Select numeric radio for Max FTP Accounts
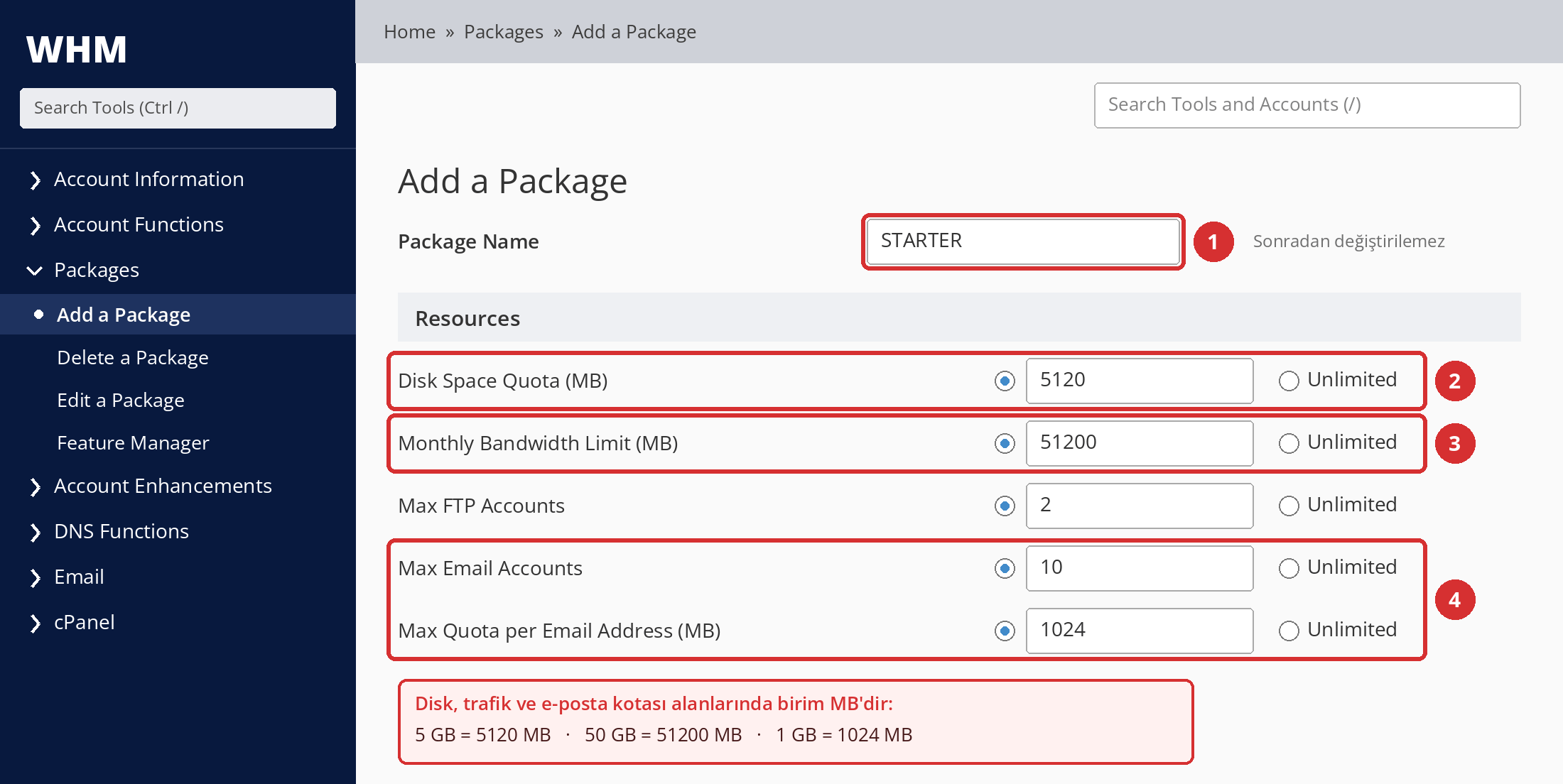Image resolution: width=1563 pixels, height=784 pixels. click(x=1005, y=506)
